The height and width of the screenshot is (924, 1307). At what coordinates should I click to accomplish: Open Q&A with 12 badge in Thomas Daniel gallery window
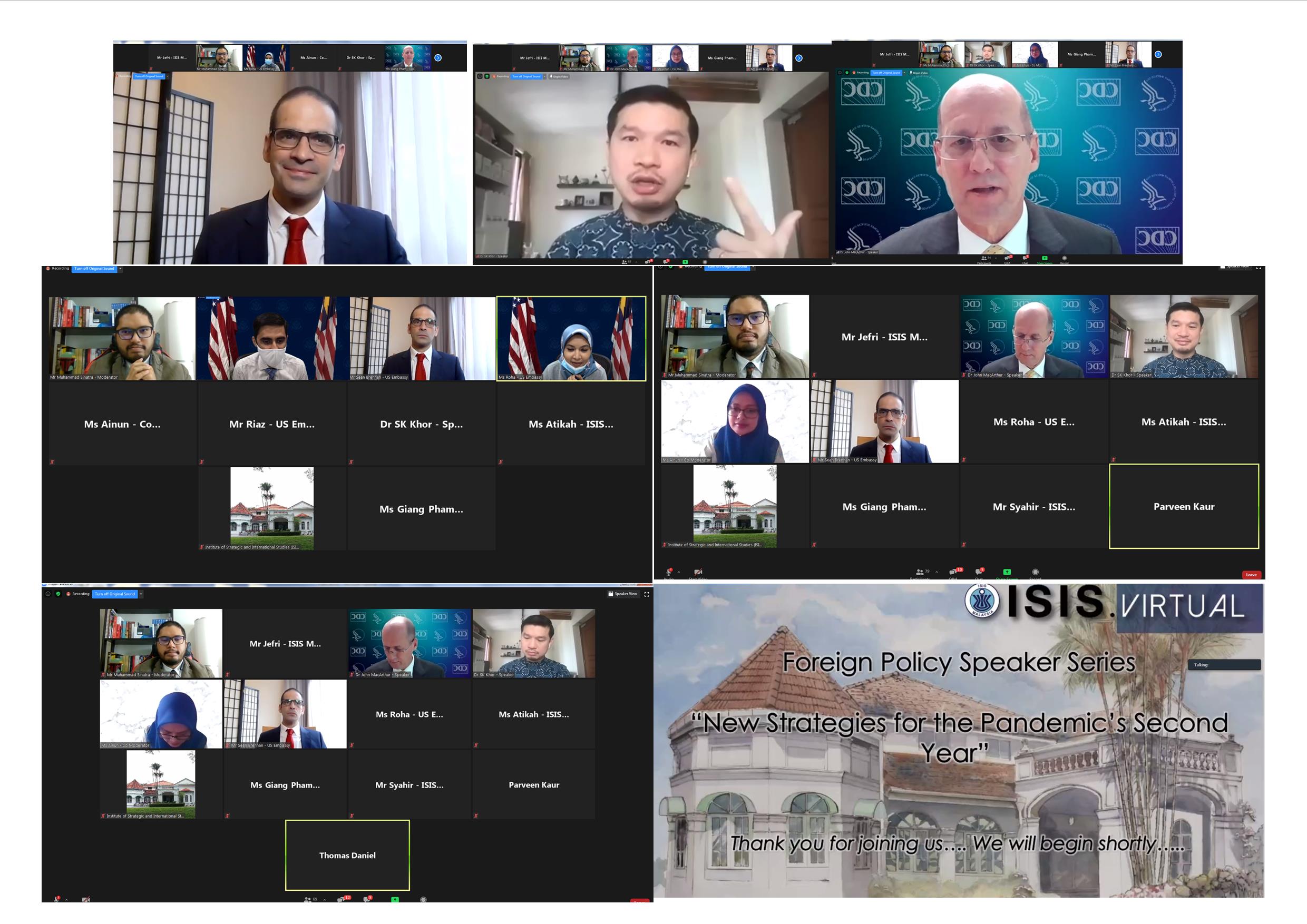click(x=344, y=898)
